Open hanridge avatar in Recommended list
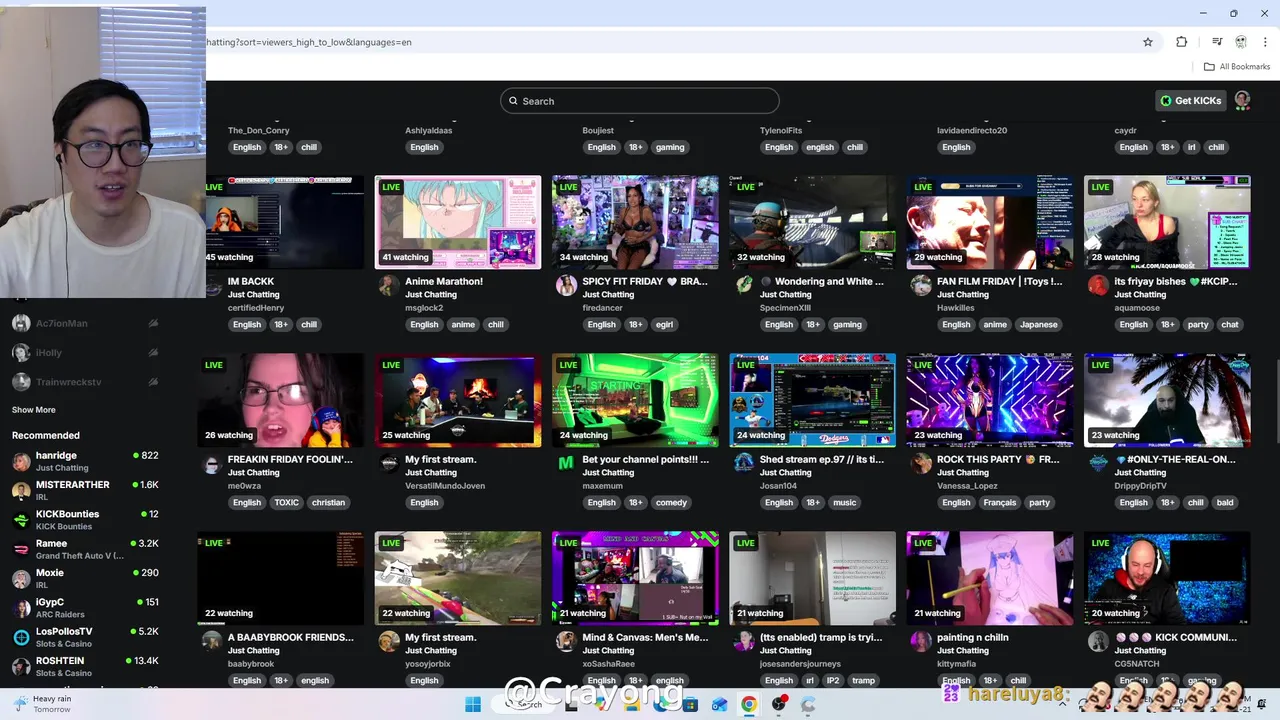This screenshot has width=1280, height=720. [x=21, y=461]
